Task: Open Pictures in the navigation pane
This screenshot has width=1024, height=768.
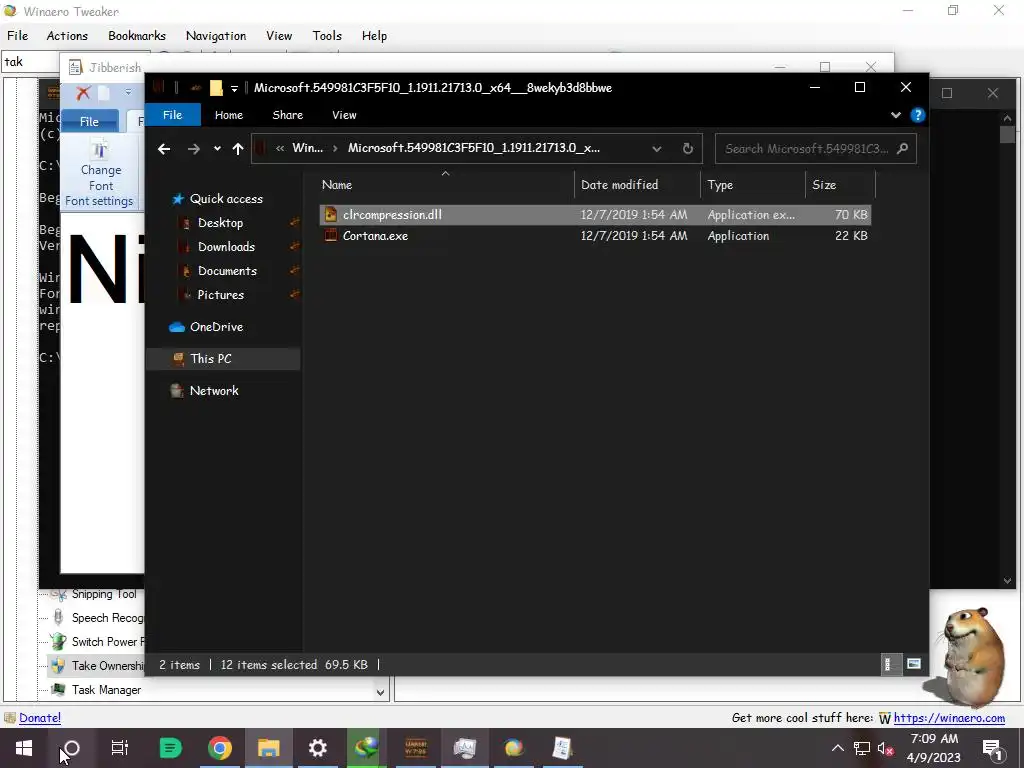Action: point(221,295)
